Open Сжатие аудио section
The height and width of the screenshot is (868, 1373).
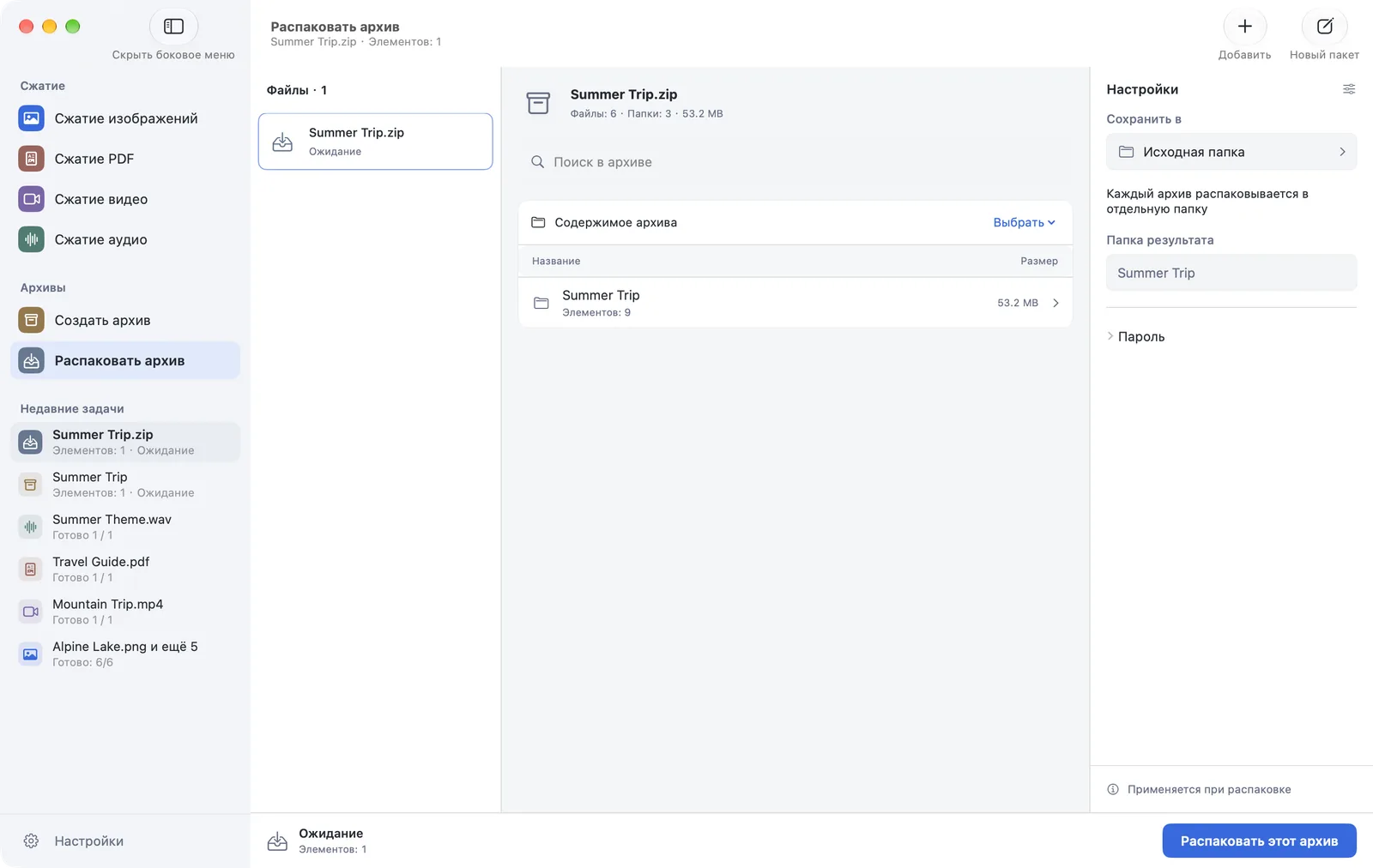point(125,239)
